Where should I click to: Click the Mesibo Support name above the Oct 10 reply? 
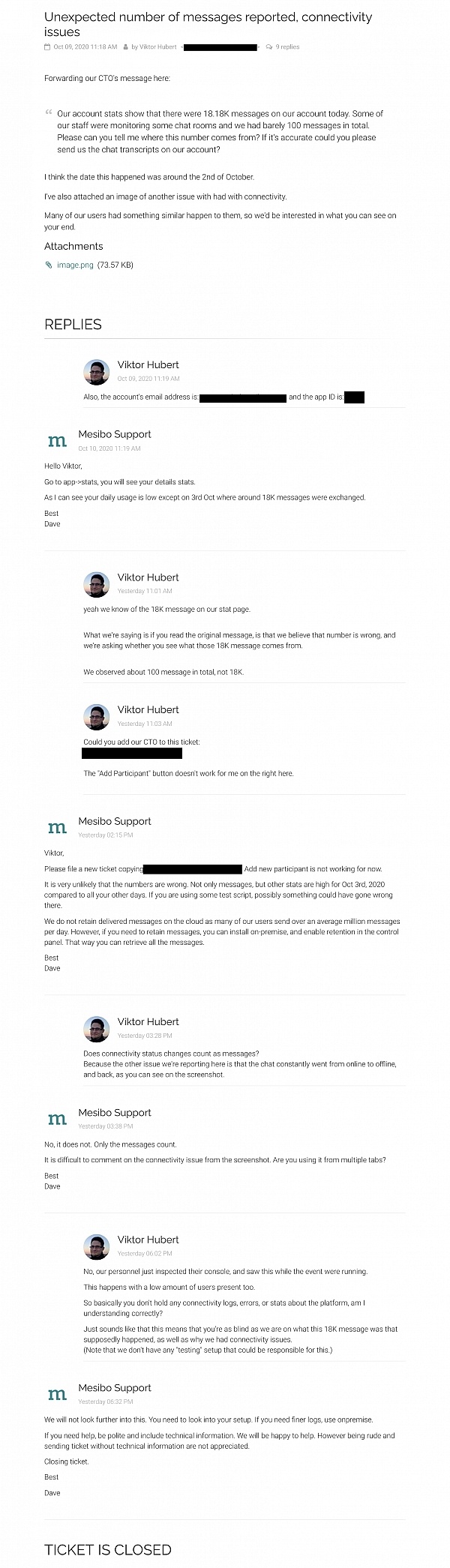pyautogui.click(x=115, y=434)
